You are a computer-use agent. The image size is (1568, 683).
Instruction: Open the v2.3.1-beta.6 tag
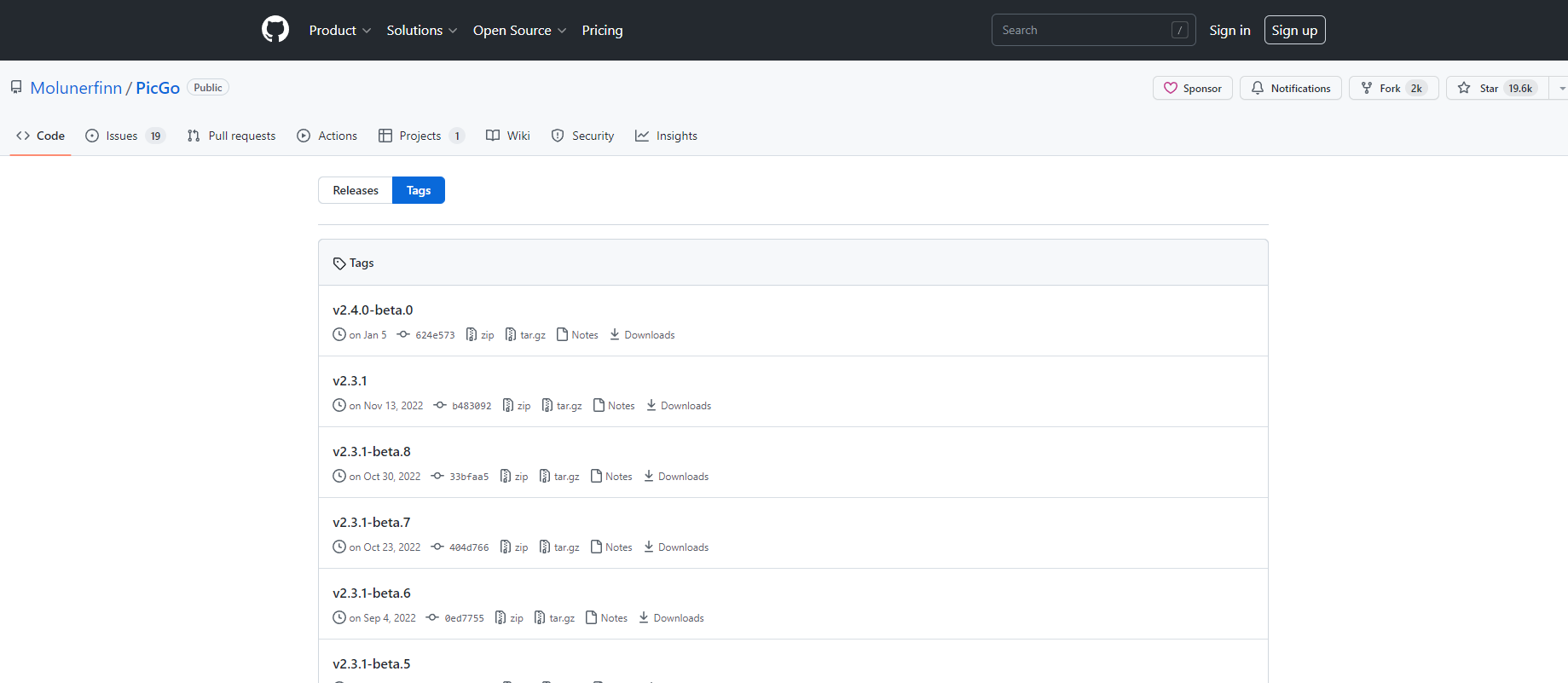pyautogui.click(x=372, y=593)
